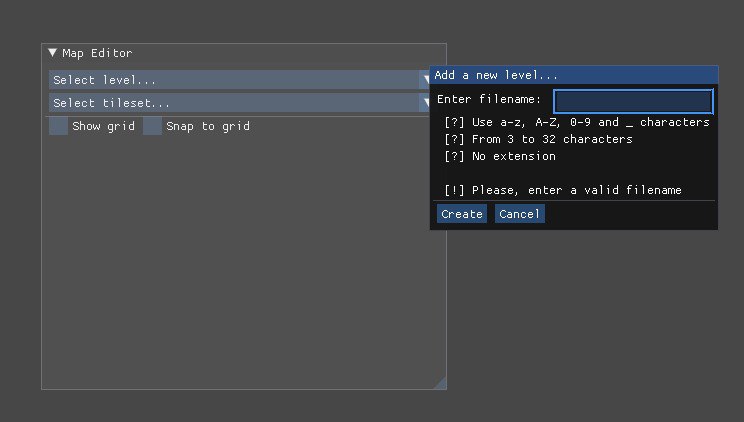Viewport: 744px width, 422px height.
Task: Open the Select tileset dropdown
Action: (x=239, y=103)
